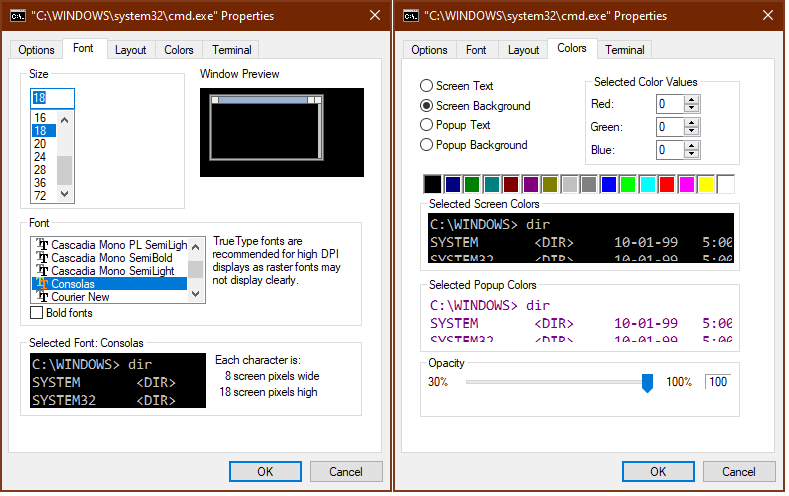789x496 pixels.
Task: Open Layout tab in right window
Action: tap(524, 50)
